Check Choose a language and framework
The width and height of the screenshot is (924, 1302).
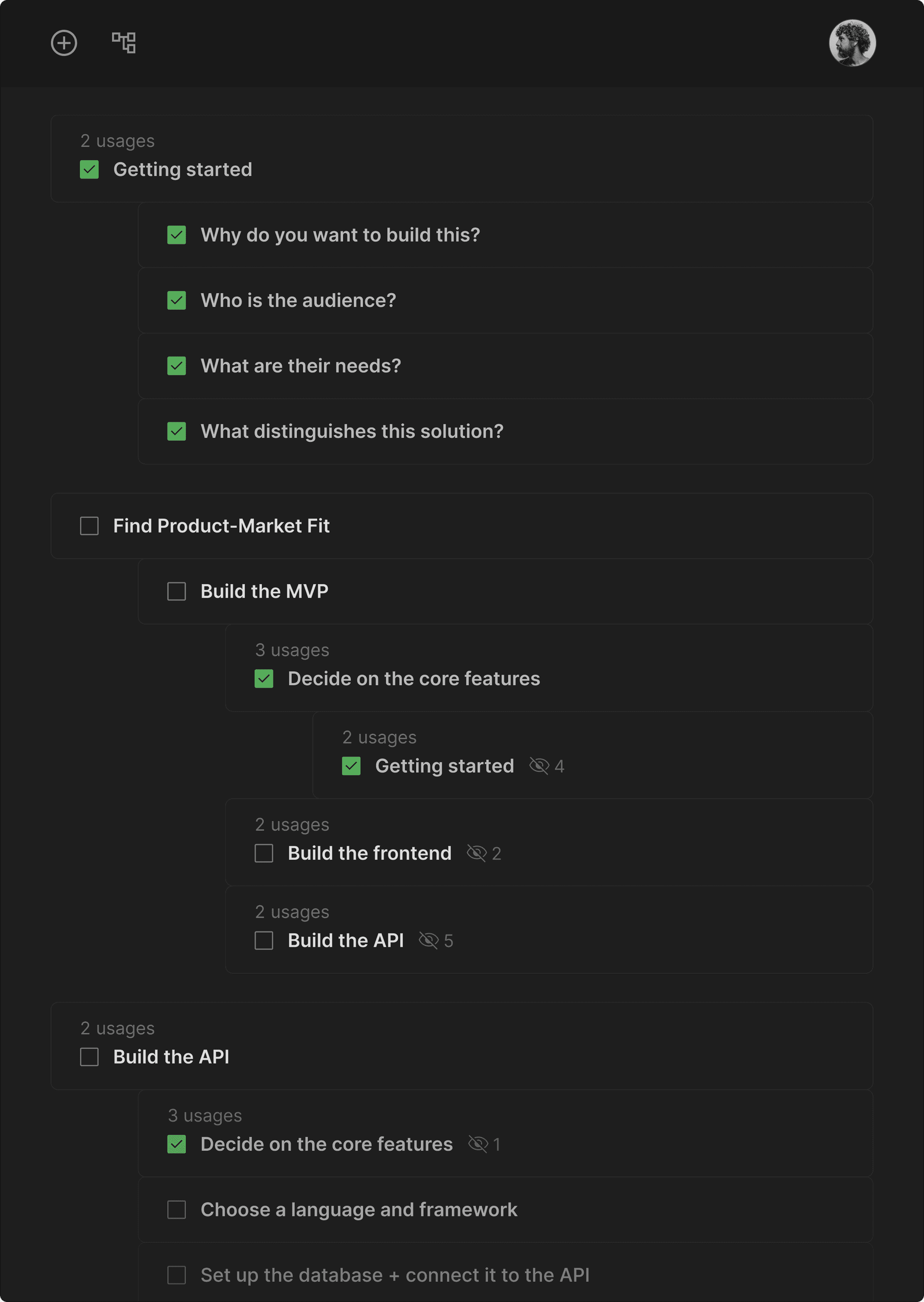(177, 1209)
